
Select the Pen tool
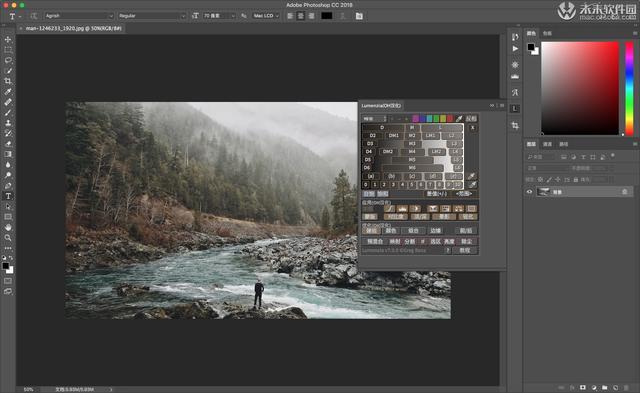coord(8,186)
